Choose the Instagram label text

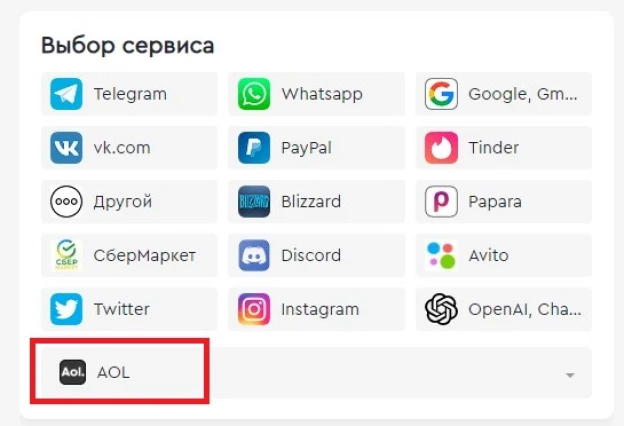(x=320, y=309)
